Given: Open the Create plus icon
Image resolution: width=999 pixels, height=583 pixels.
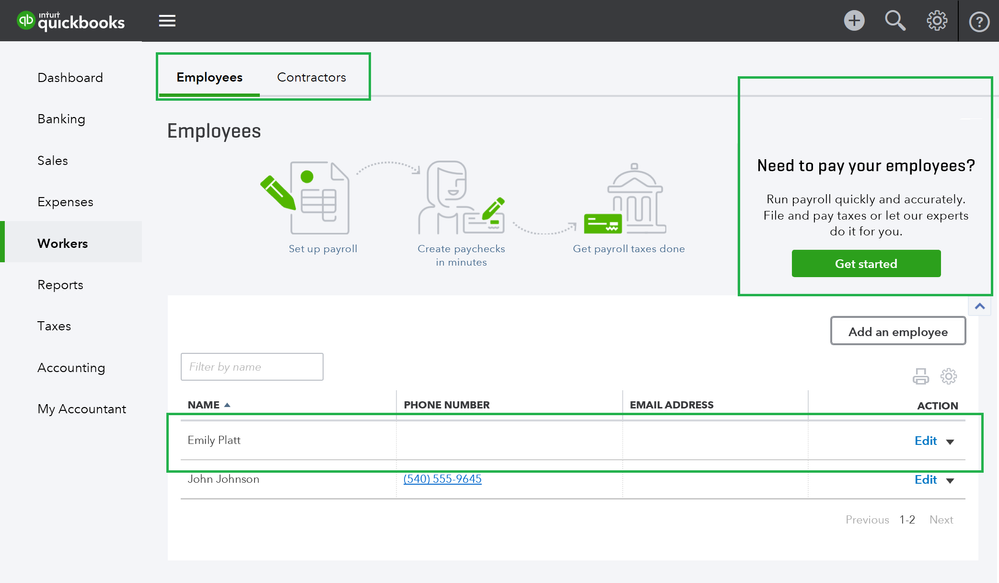Looking at the screenshot, I should click(854, 21).
